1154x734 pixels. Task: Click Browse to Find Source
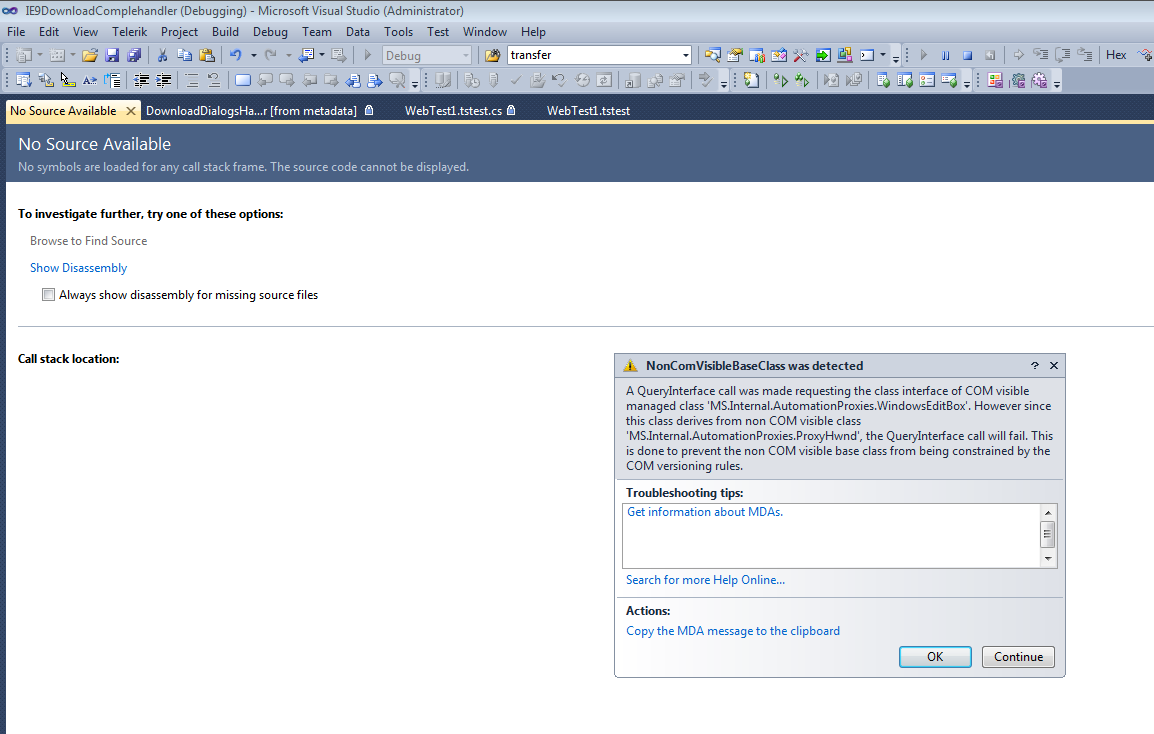tap(88, 241)
